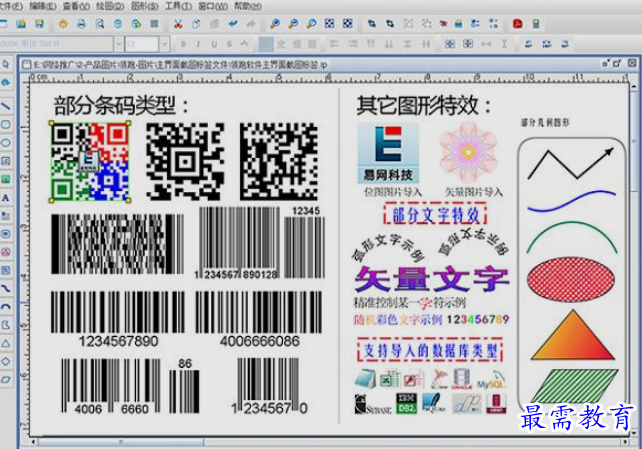Select the arc drawing tool
Screen dimensions: 642x449
[x=6, y=307]
